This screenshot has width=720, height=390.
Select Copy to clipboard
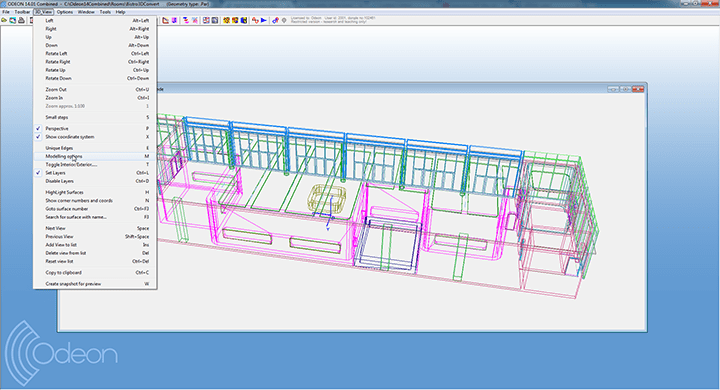[x=95, y=273]
